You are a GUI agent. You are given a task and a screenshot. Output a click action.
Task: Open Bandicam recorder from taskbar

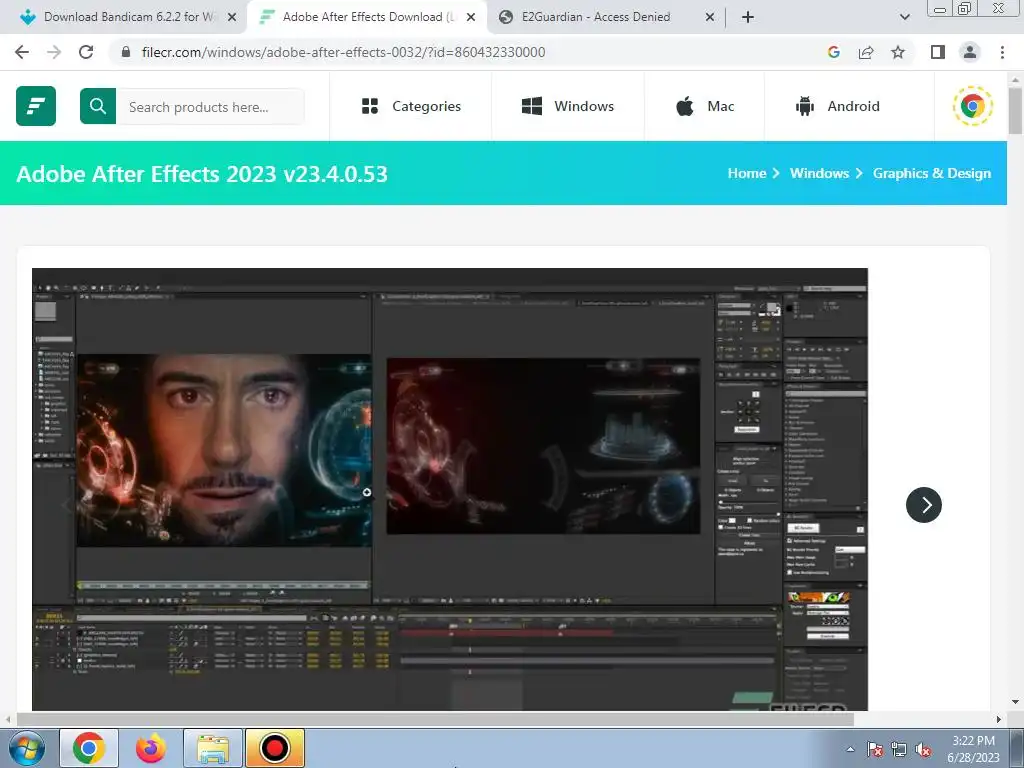274,748
